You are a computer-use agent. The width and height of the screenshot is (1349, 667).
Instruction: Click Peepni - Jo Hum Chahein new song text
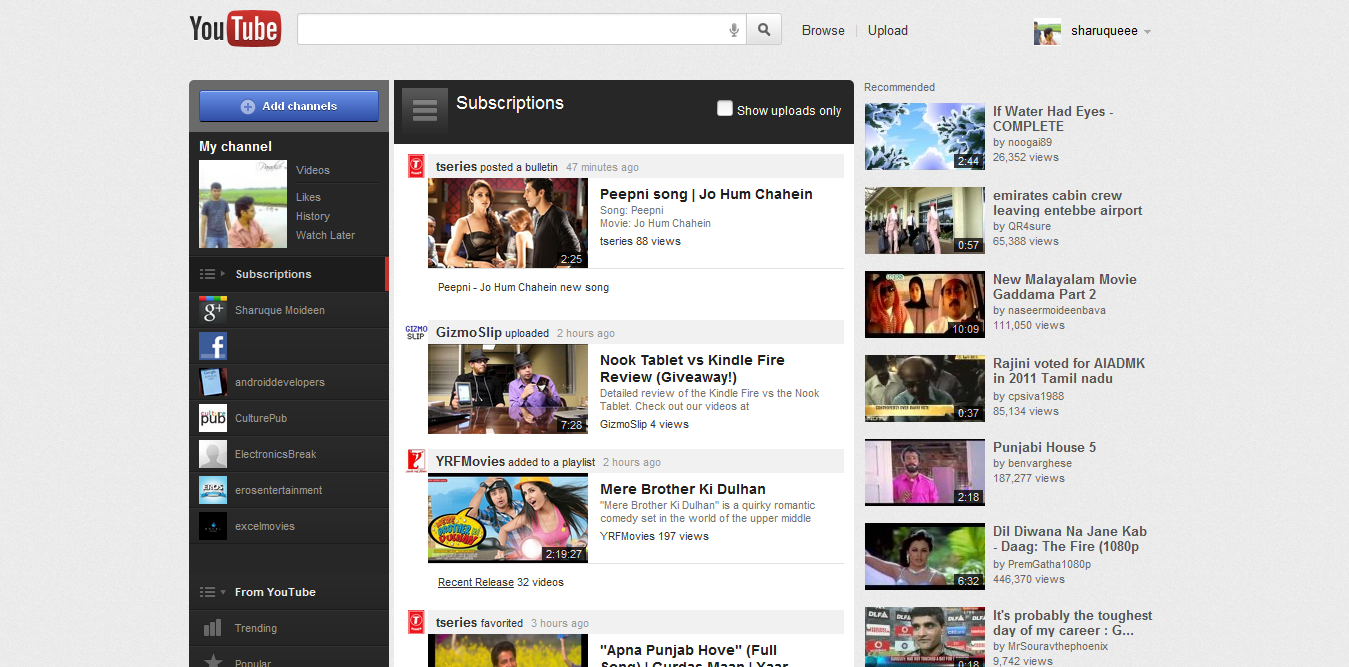pos(523,287)
